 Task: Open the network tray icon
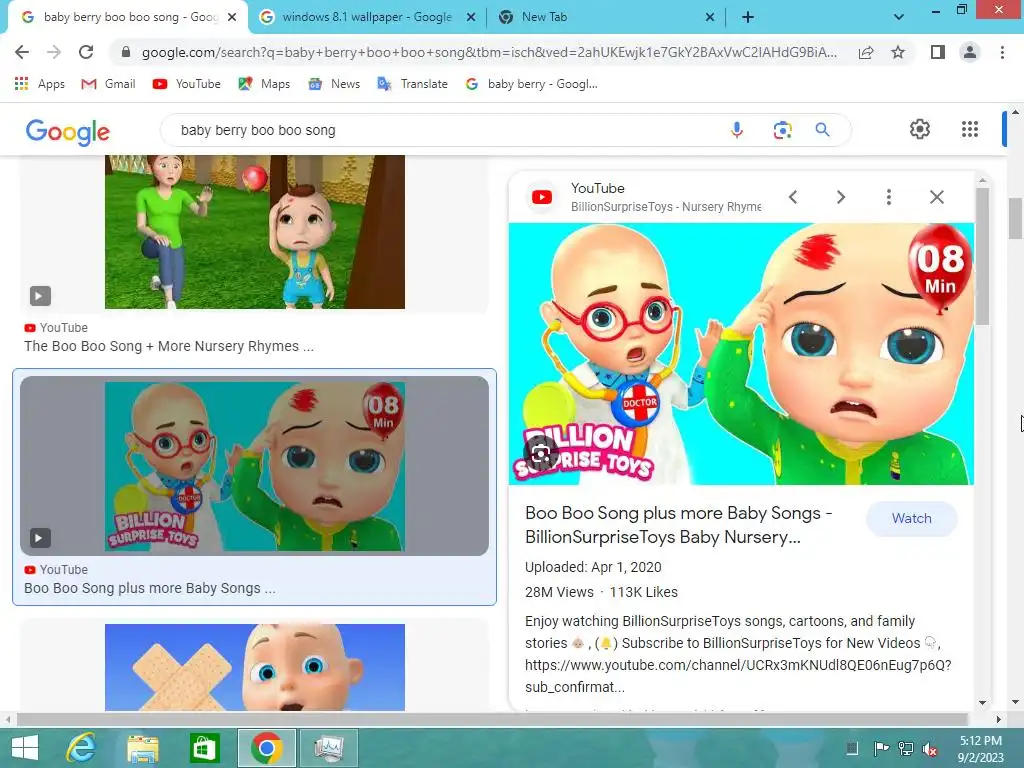(x=906, y=748)
